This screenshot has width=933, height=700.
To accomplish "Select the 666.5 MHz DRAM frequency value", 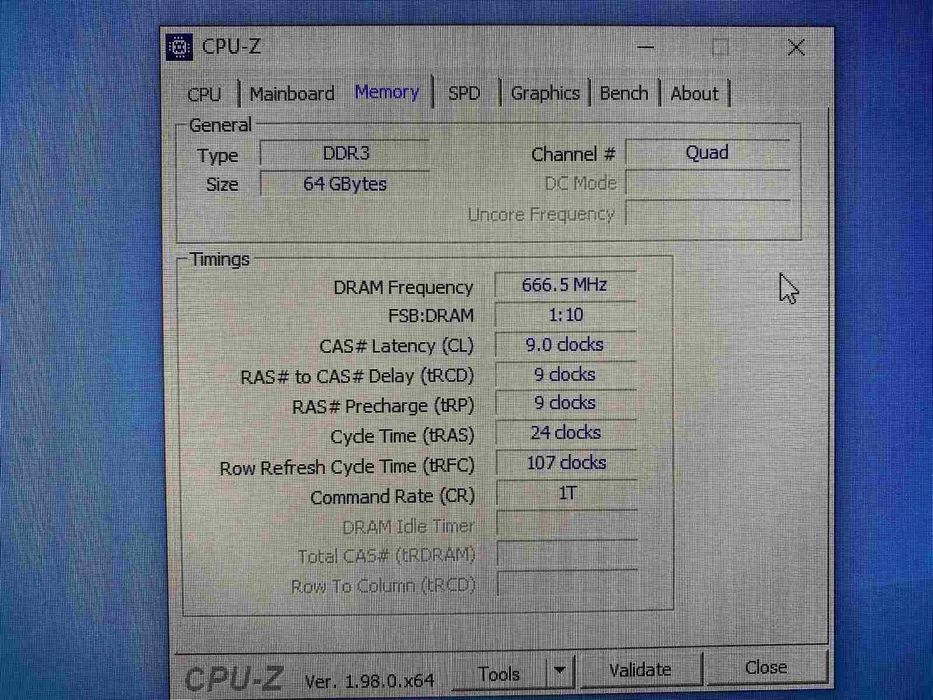I will 565,285.
